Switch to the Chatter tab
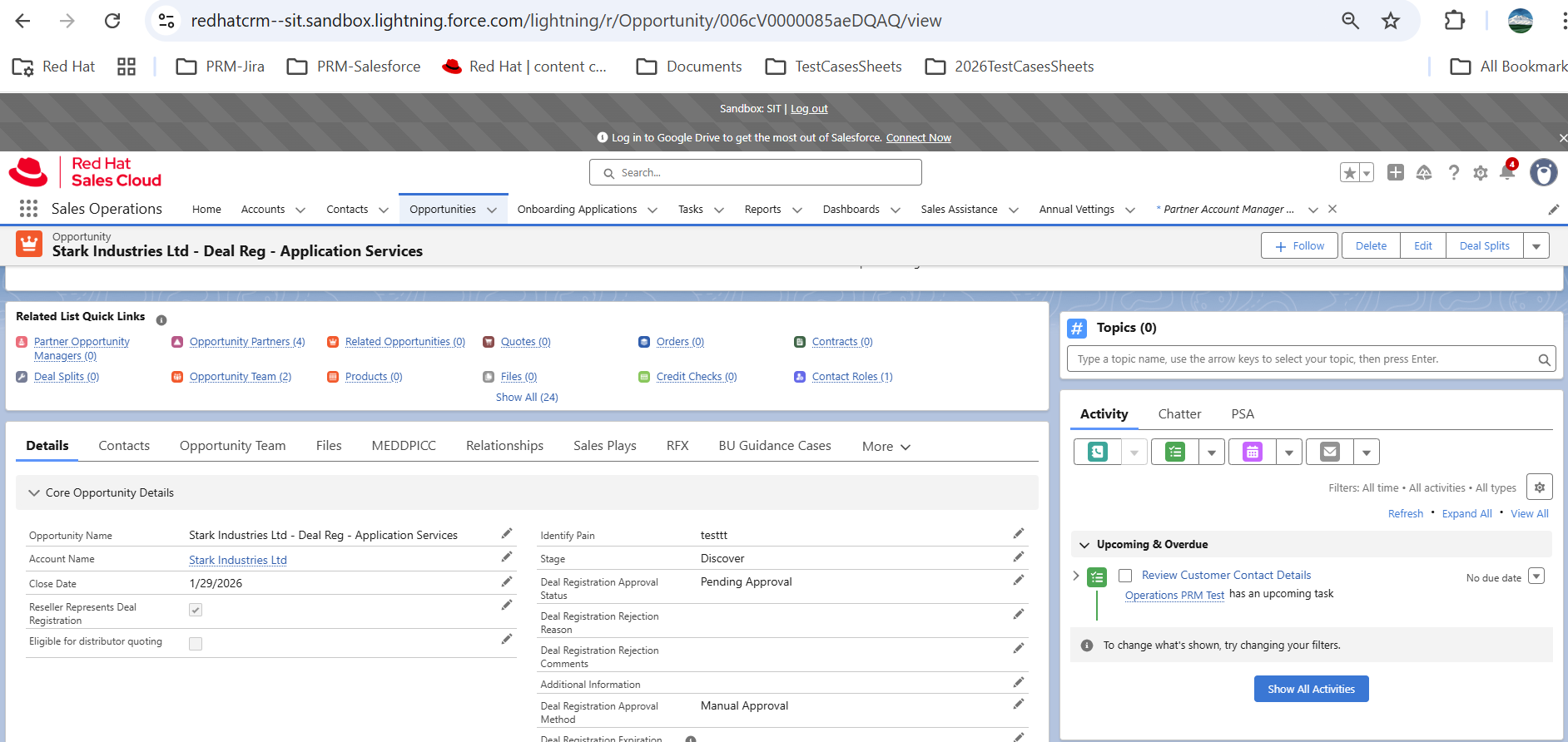Viewport: 1568px width, 742px height. tap(1178, 414)
